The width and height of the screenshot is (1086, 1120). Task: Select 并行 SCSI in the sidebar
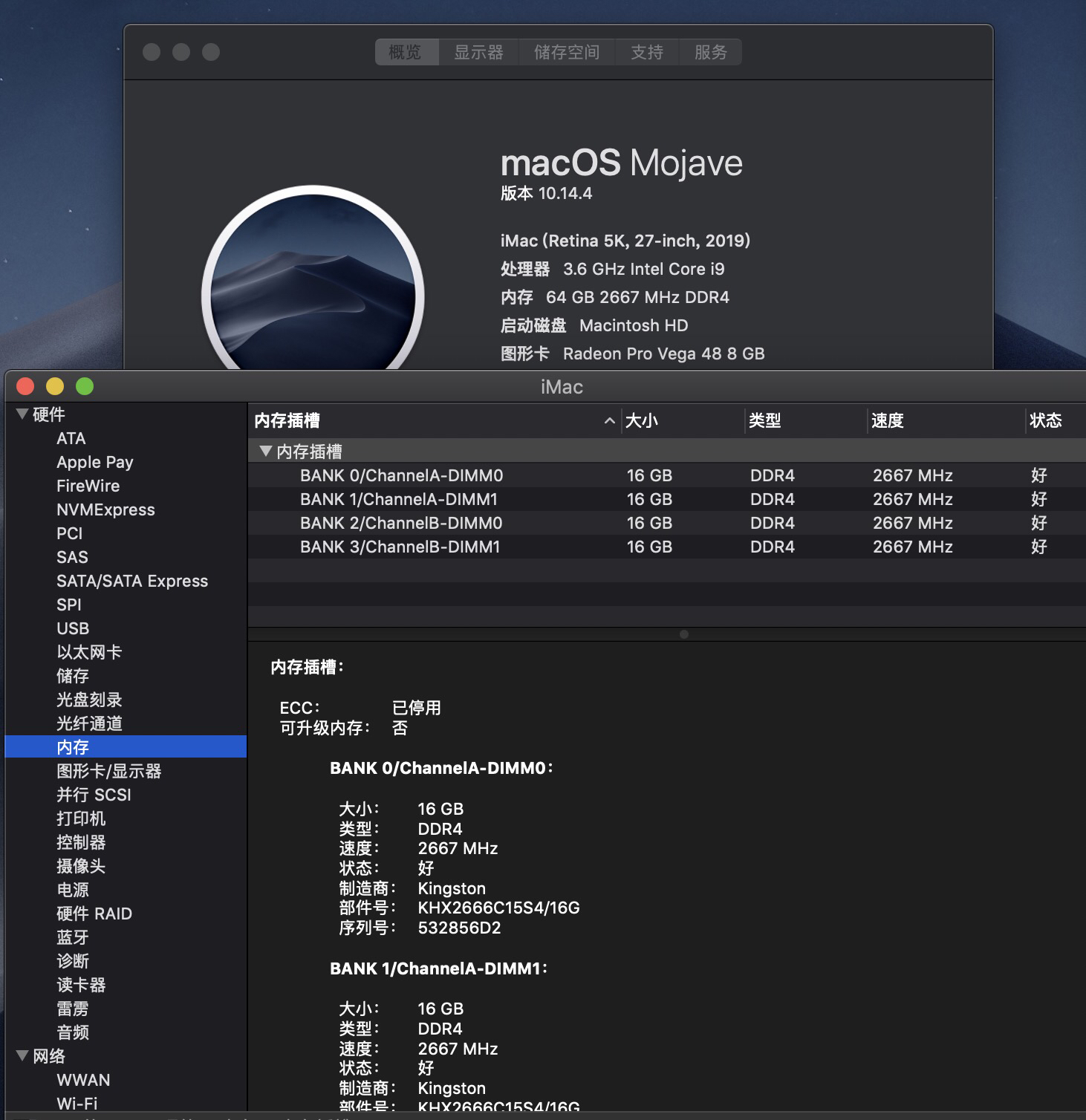click(94, 795)
